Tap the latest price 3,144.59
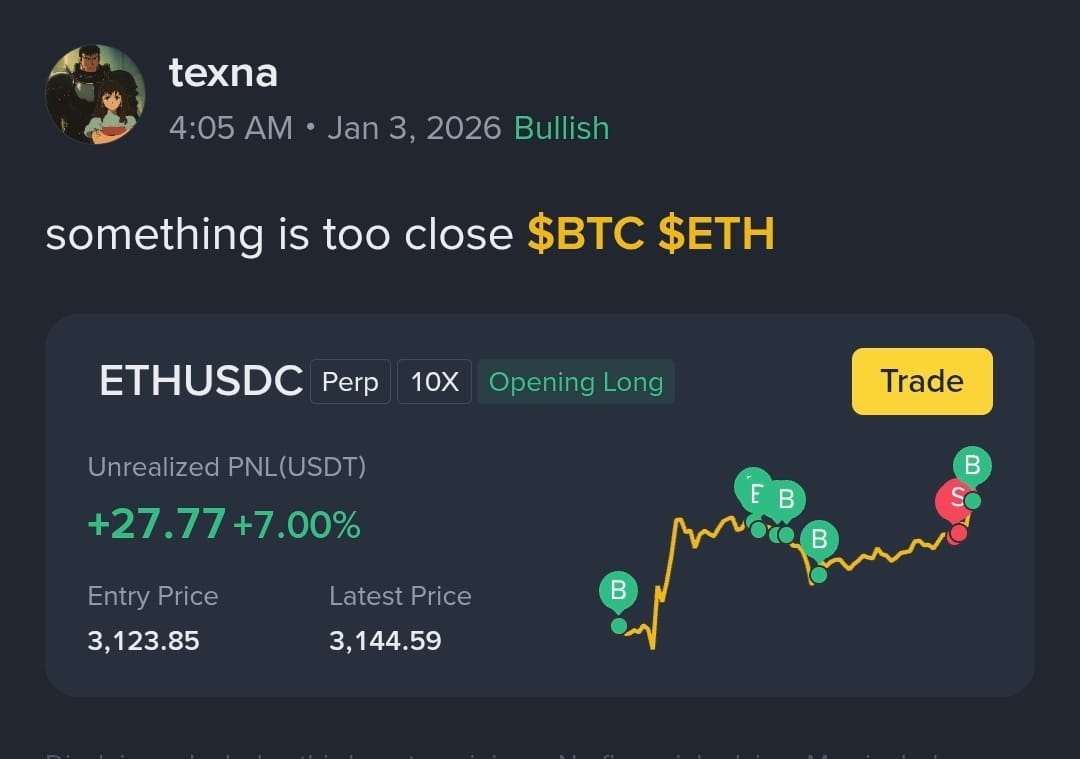Viewport: 1080px width, 759px height. point(385,641)
